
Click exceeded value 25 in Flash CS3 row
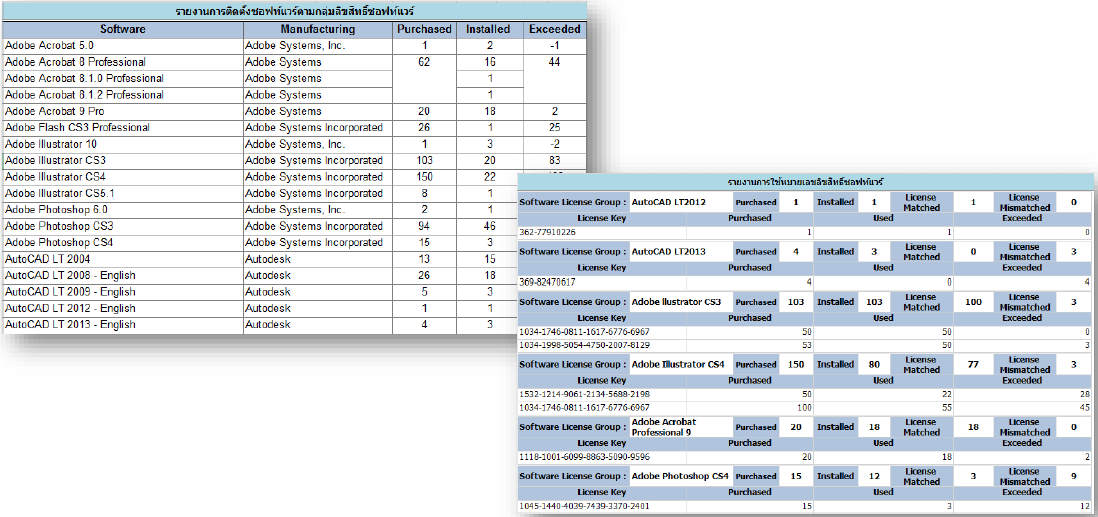[555, 127]
